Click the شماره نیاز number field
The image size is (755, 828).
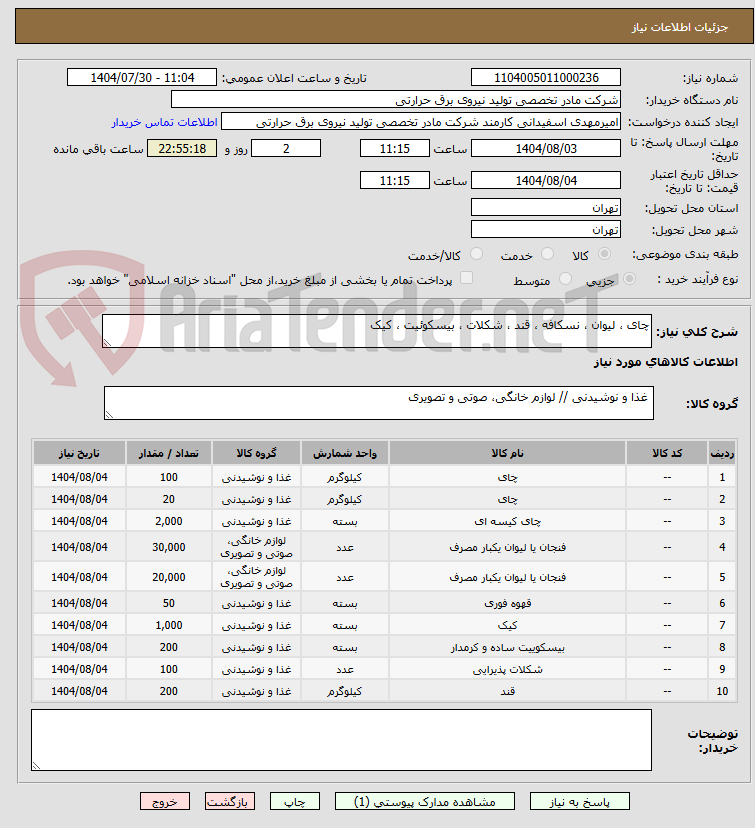pyautogui.click(x=545, y=77)
